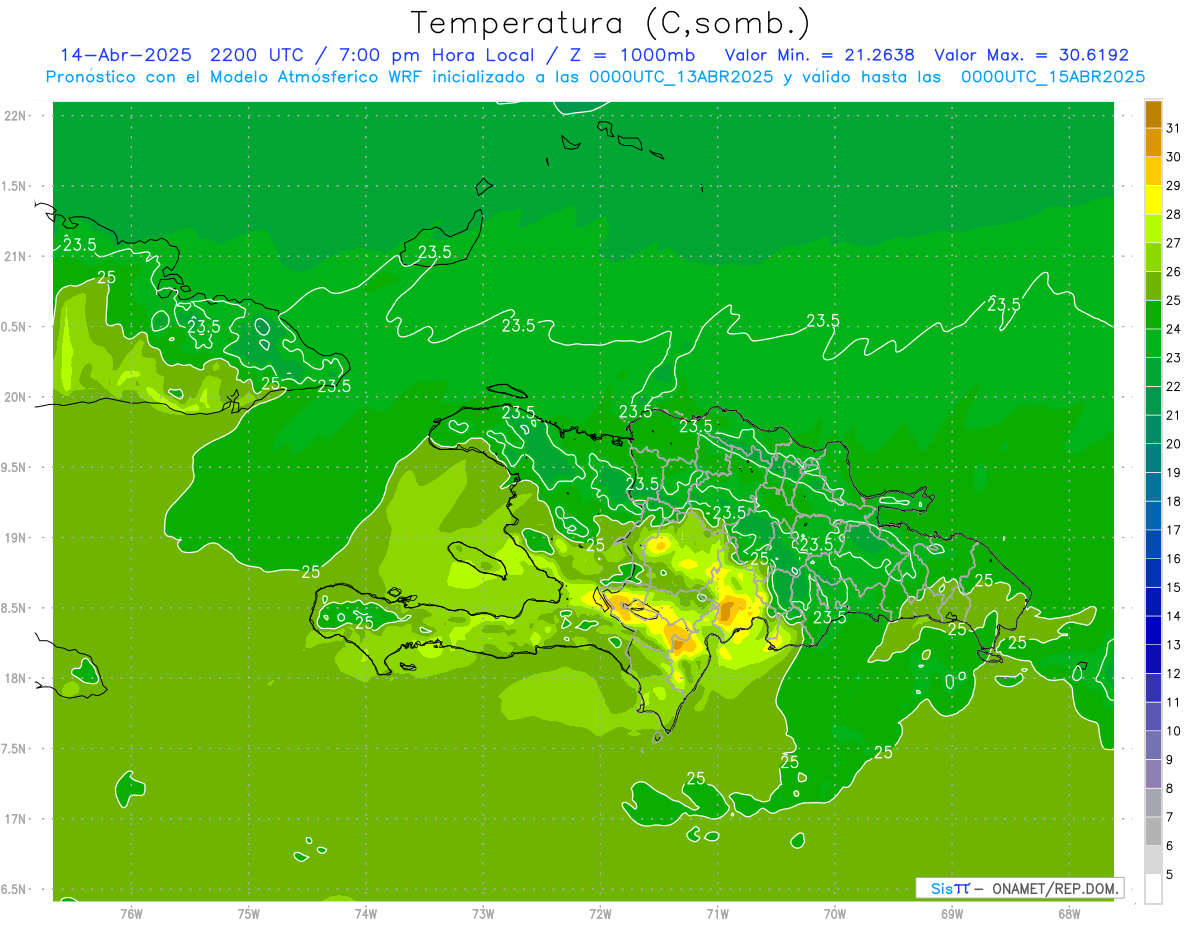
Task: Click the "73W" longitude axis label
Action: 483,913
